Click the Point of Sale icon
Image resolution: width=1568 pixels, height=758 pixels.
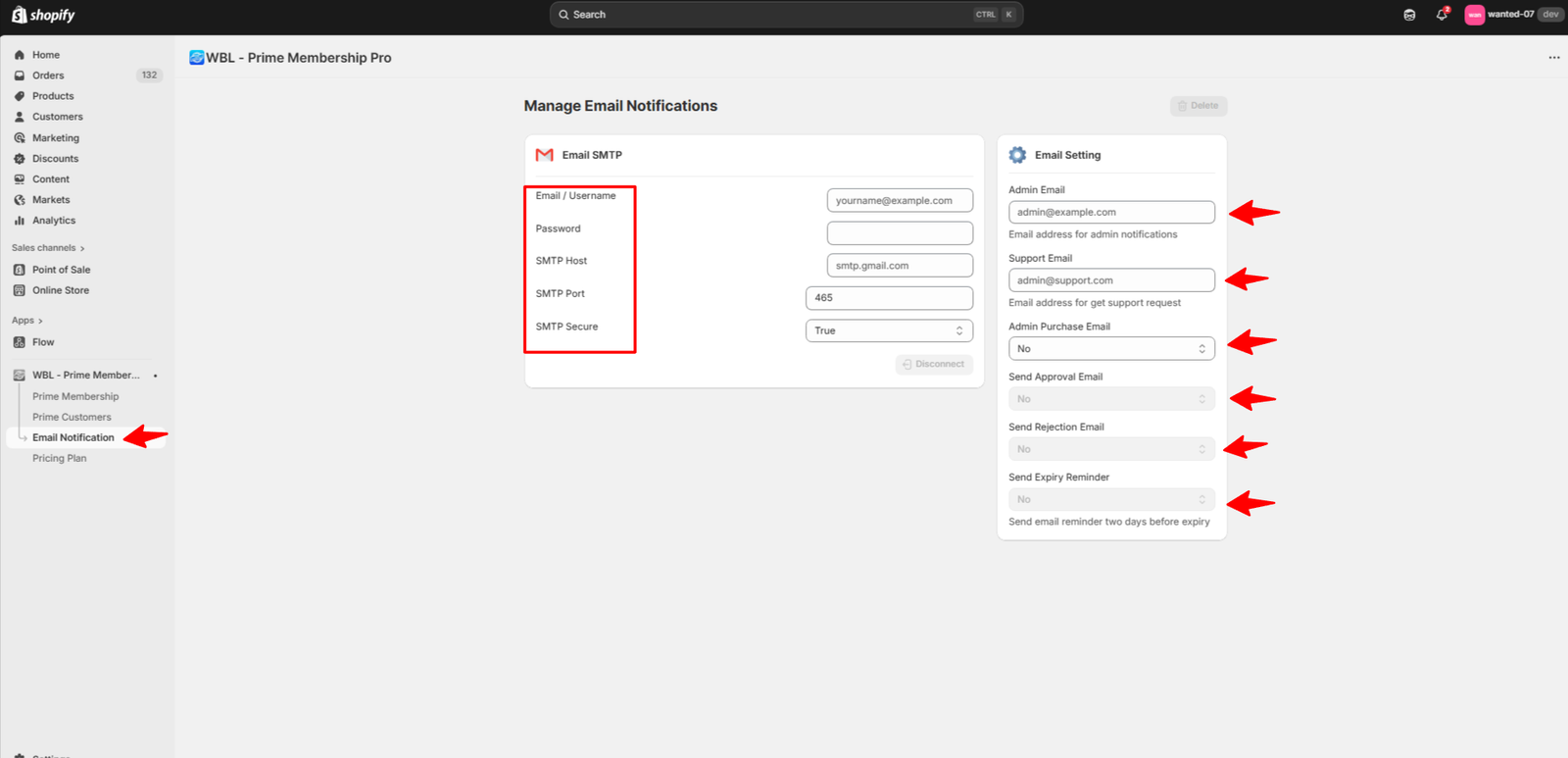(x=19, y=270)
